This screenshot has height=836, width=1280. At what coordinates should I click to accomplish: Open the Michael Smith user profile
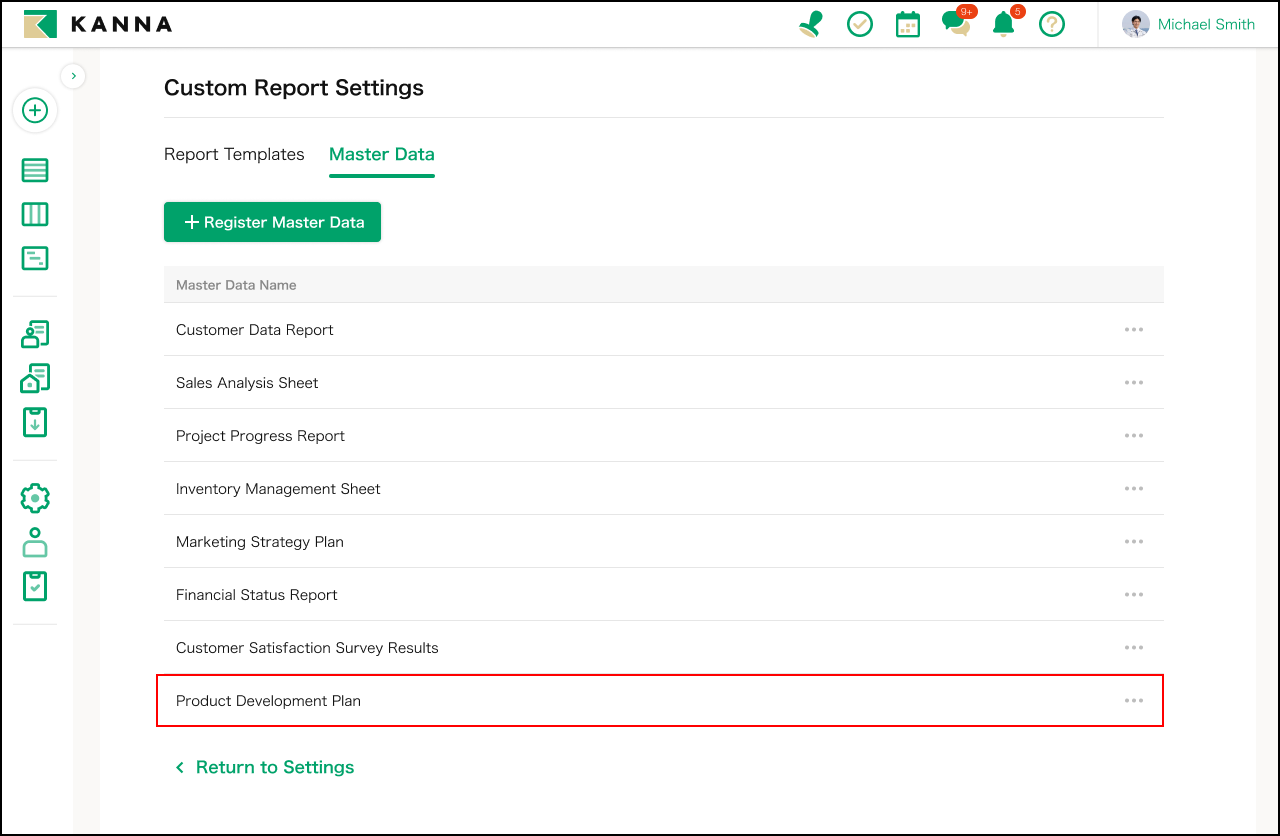[x=1188, y=24]
